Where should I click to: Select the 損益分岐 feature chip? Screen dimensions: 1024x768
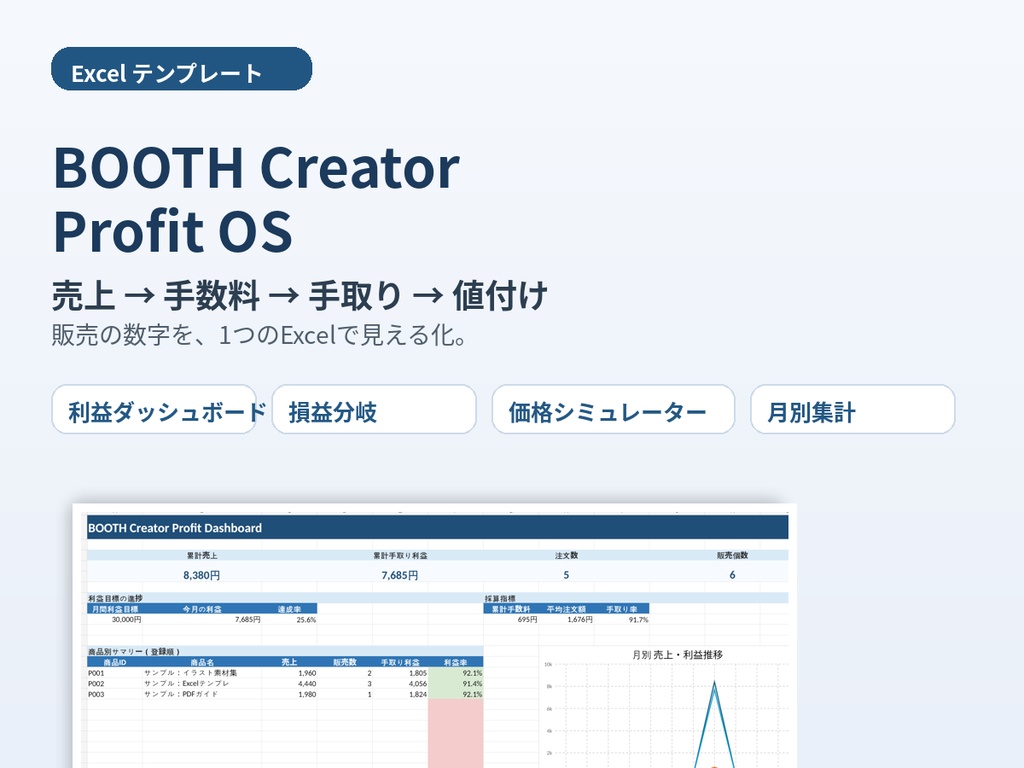(x=374, y=409)
